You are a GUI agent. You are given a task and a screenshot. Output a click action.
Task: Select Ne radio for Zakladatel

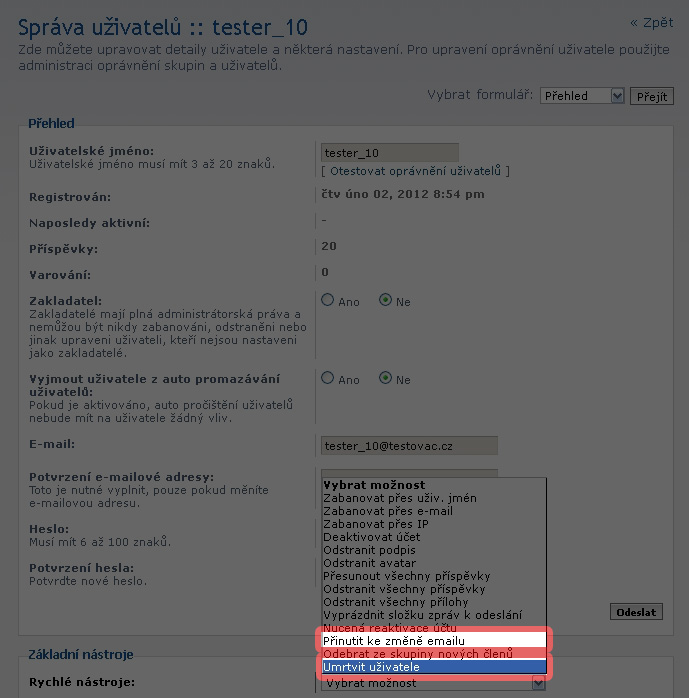pyautogui.click(x=385, y=300)
